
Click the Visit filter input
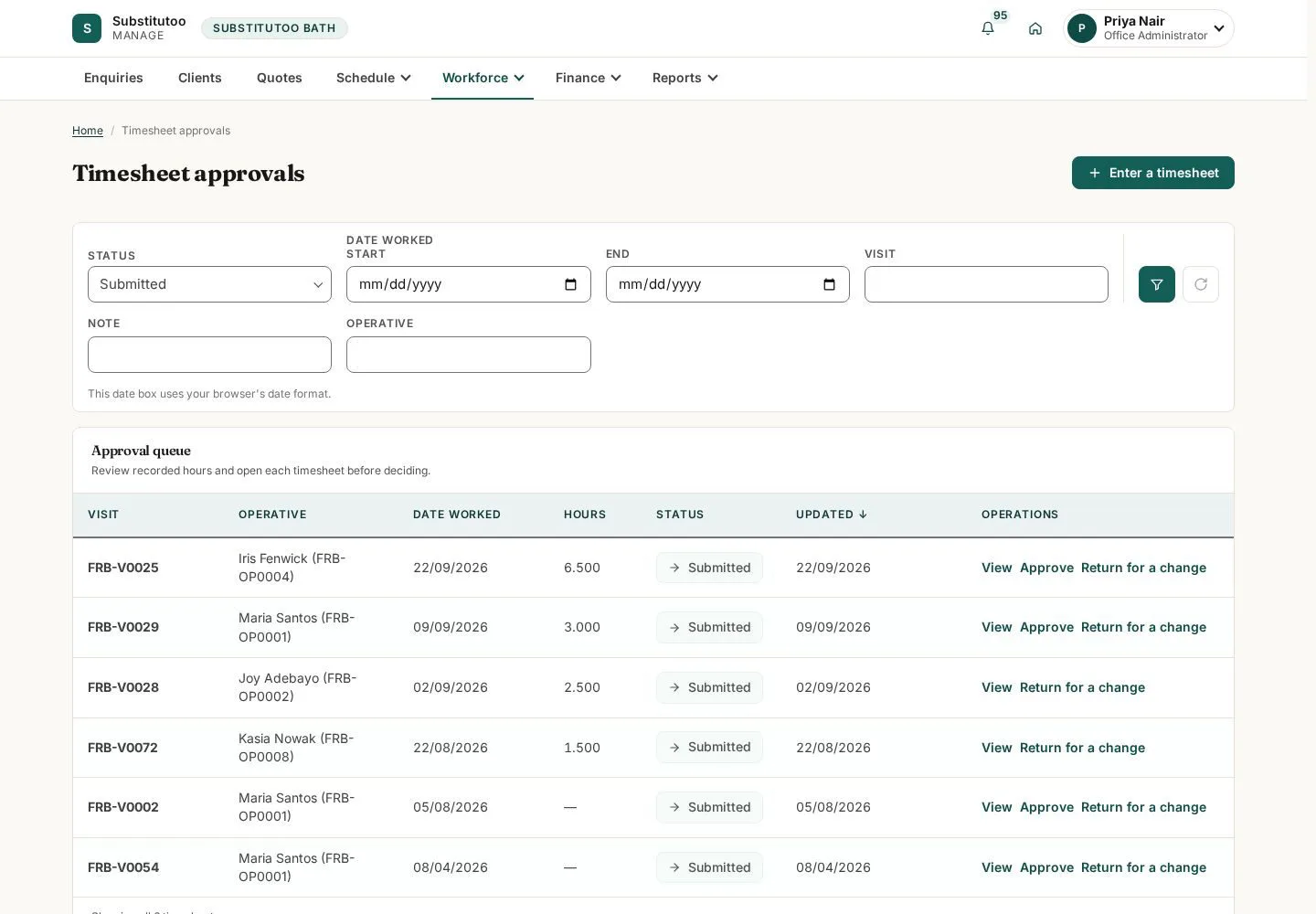tap(986, 284)
